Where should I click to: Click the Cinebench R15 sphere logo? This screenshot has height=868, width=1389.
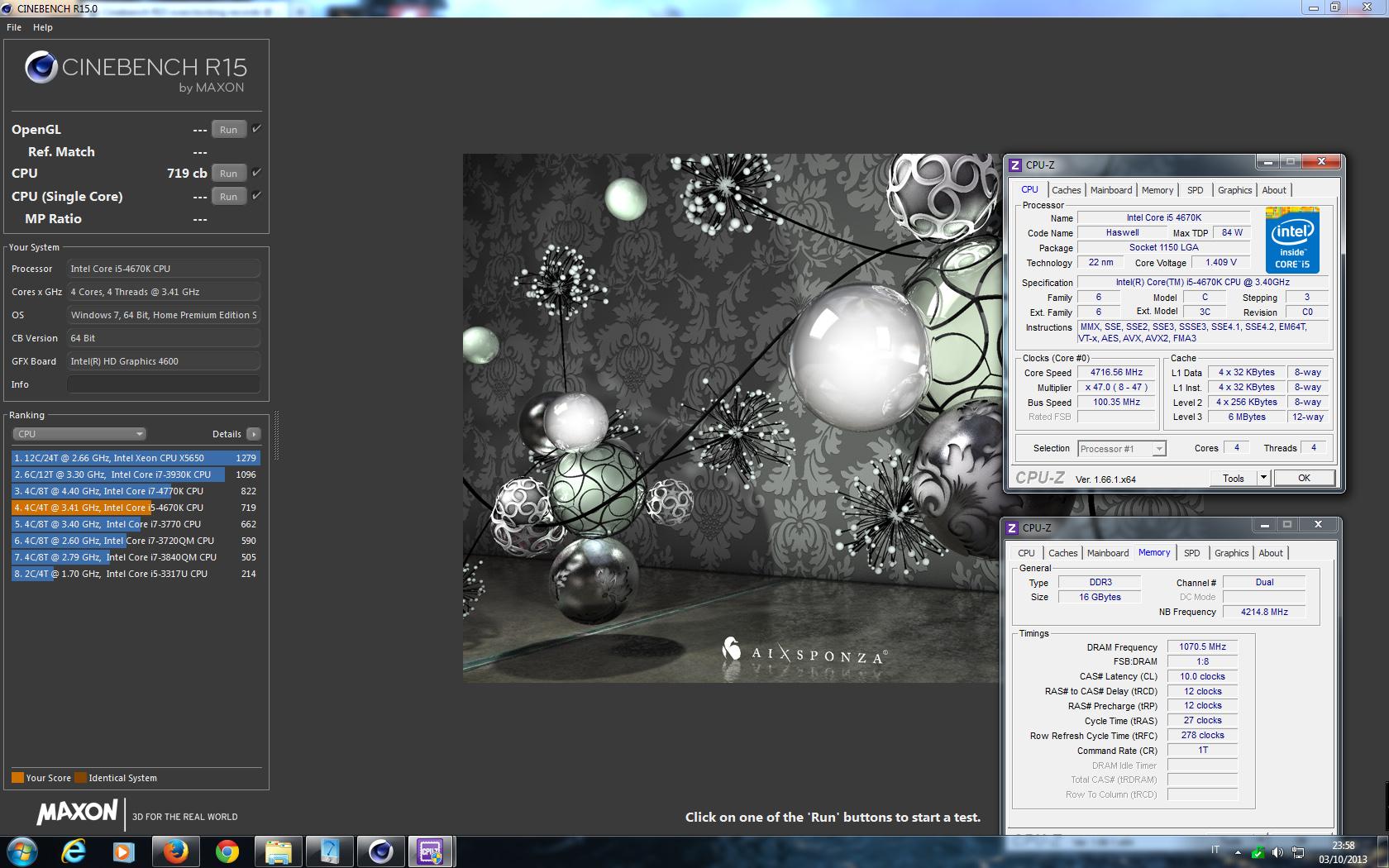point(41,68)
